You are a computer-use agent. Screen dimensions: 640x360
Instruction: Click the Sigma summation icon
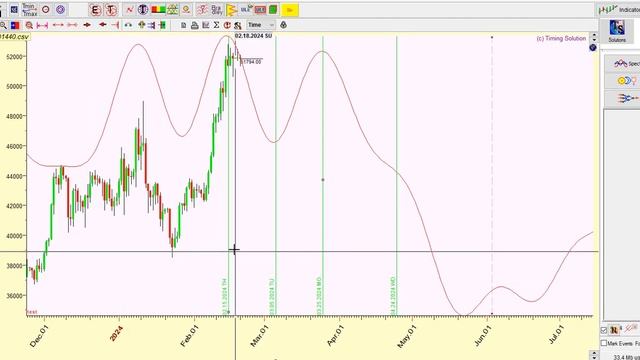[x=216, y=25]
